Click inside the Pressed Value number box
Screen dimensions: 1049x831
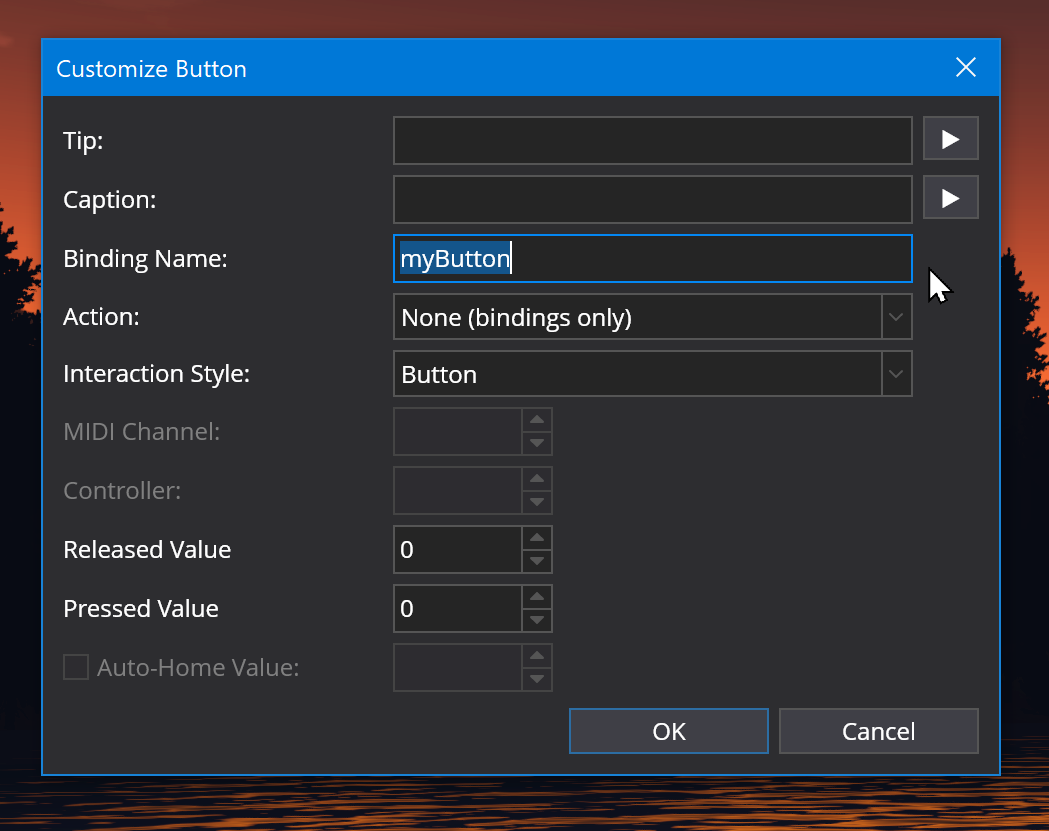(x=458, y=609)
